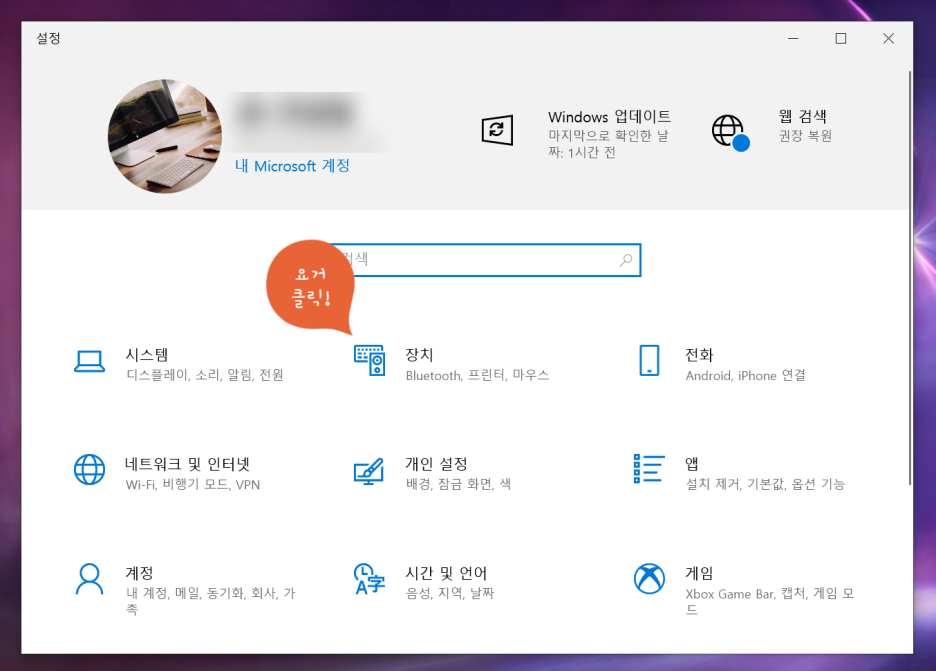Click the 시간 및 언어 label

(x=447, y=573)
